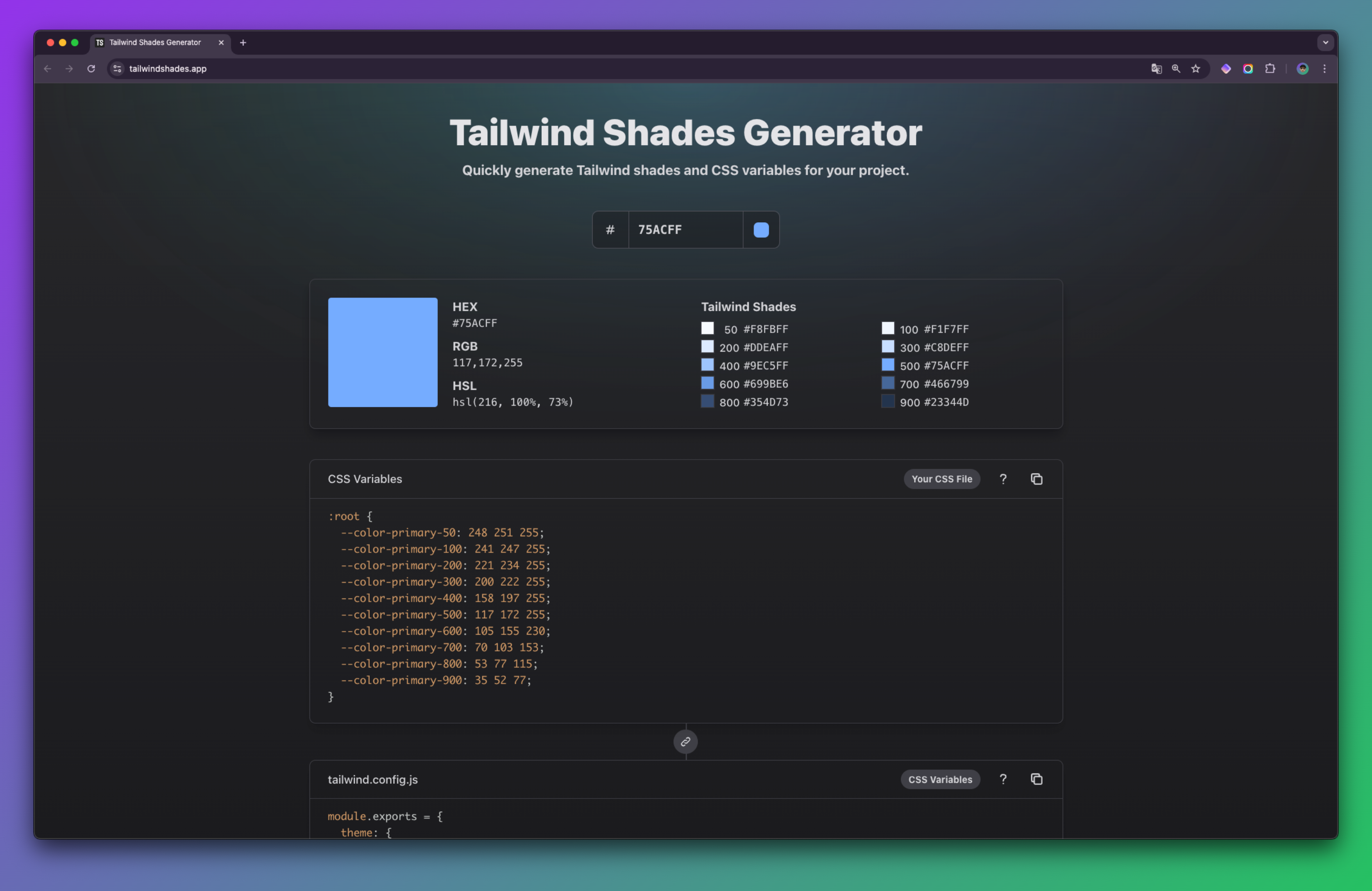Open site information icon in address bar
Screen dimensions: 1372x891
tap(117, 69)
